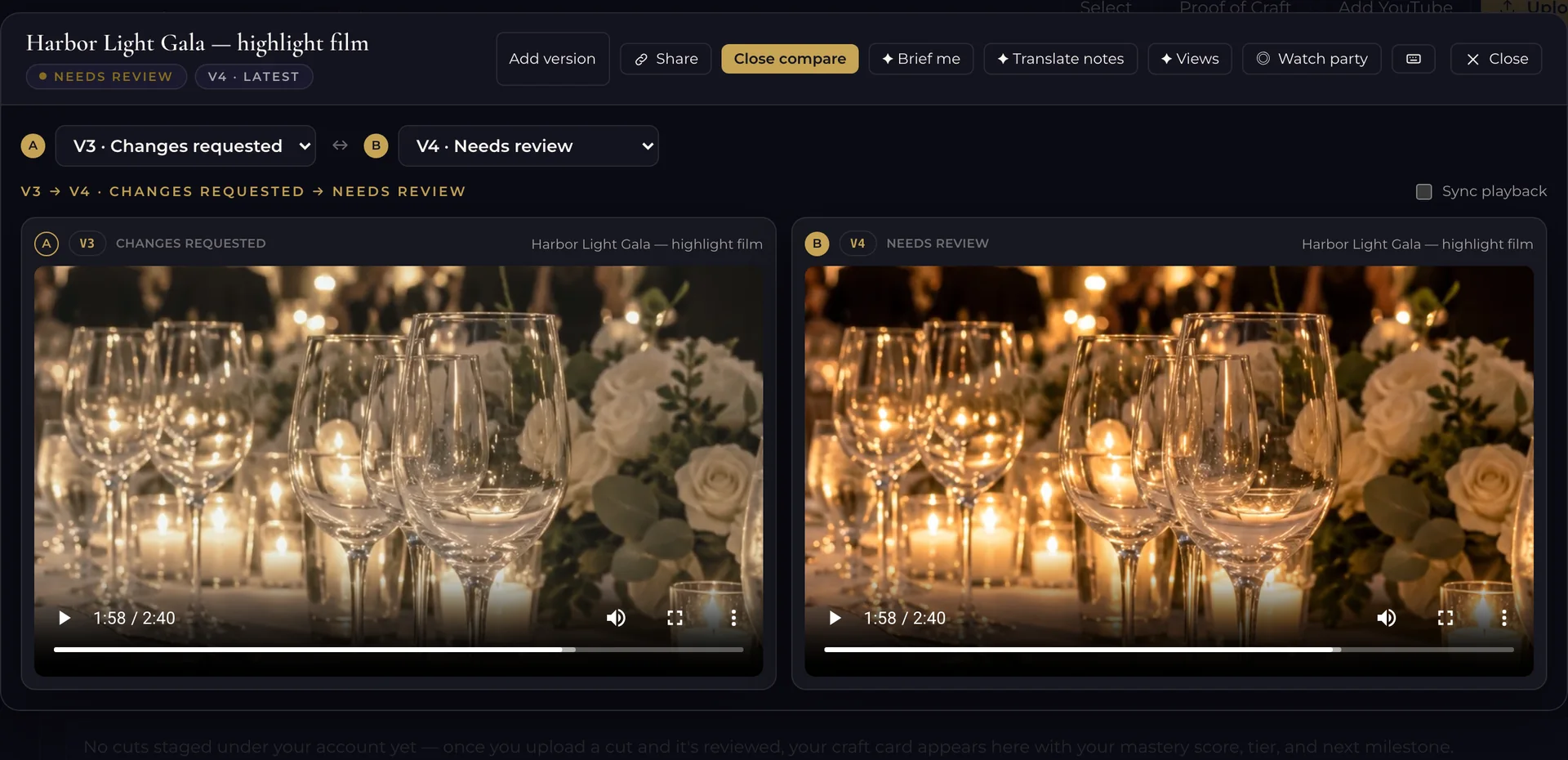Seek on the V3 video progress bar
Image resolution: width=1568 pixels, height=760 pixels.
click(x=399, y=650)
